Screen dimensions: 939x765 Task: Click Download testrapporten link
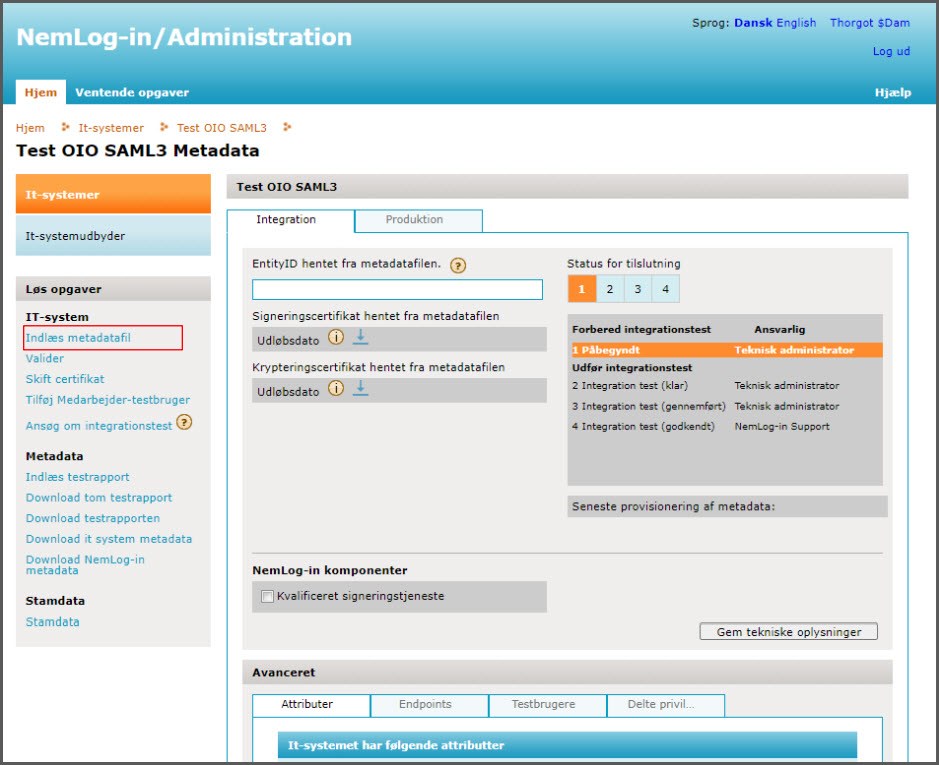click(93, 518)
